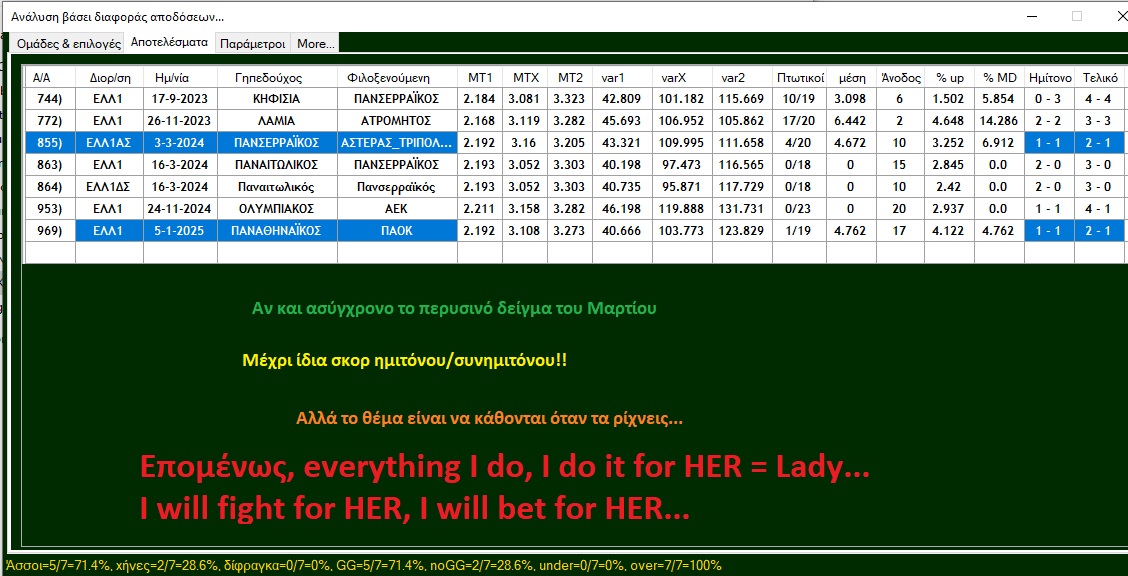This screenshot has height=576, width=1128.
Task: Click the highlighted ΠΑΝΑΘΗΝΑΪΚΟΣ cell
Action: point(276,231)
